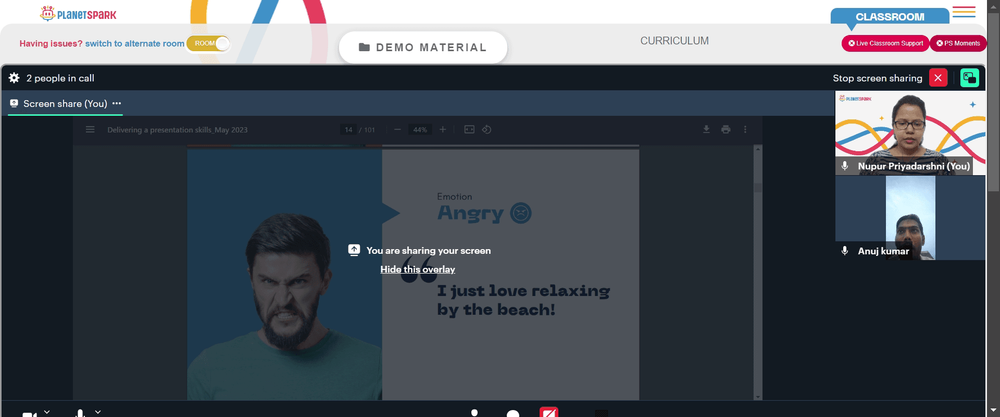Click the angry emoji icon on the slide
The image size is (1000, 417).
pyautogui.click(x=521, y=212)
